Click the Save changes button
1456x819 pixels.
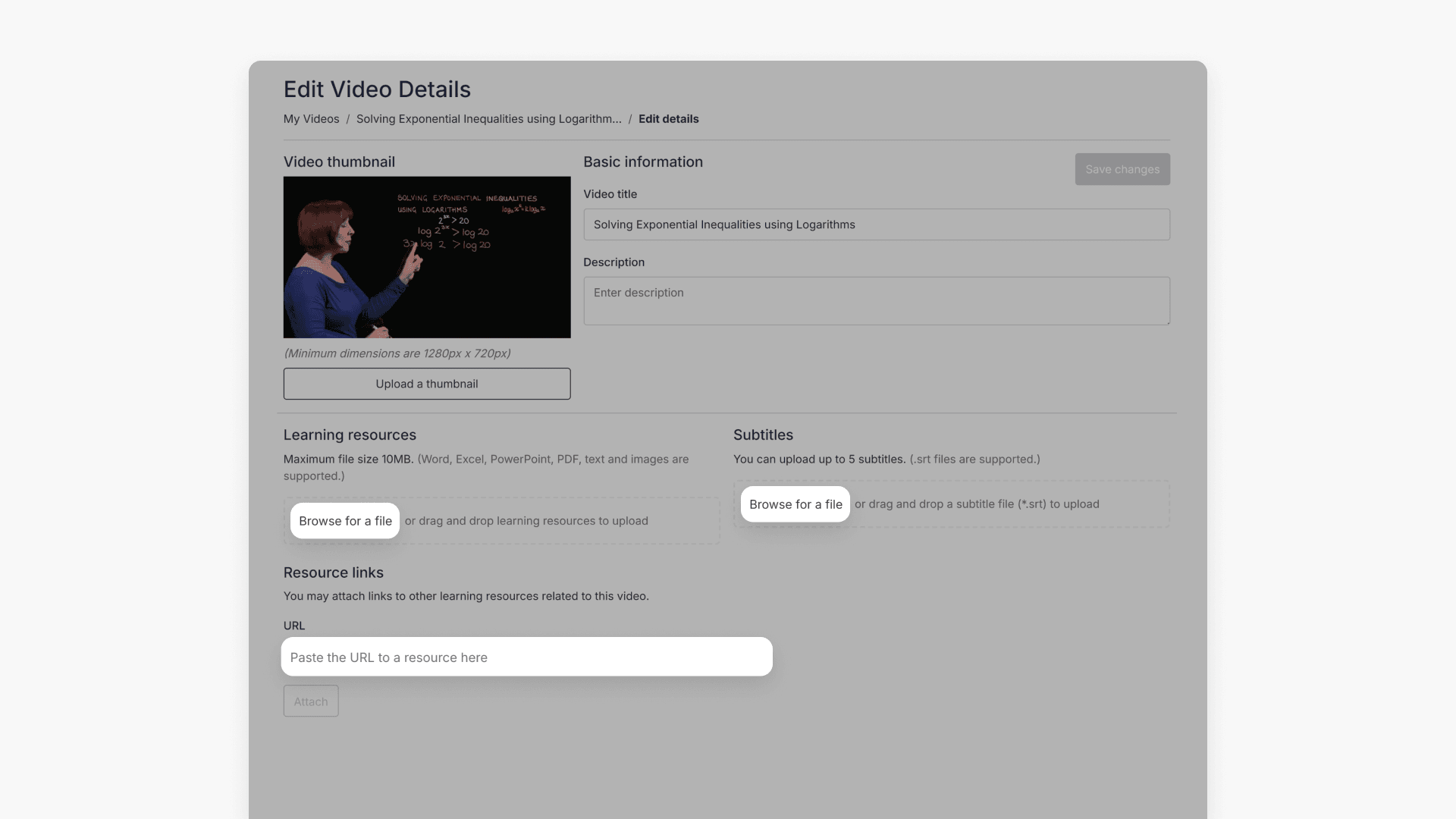click(1122, 169)
